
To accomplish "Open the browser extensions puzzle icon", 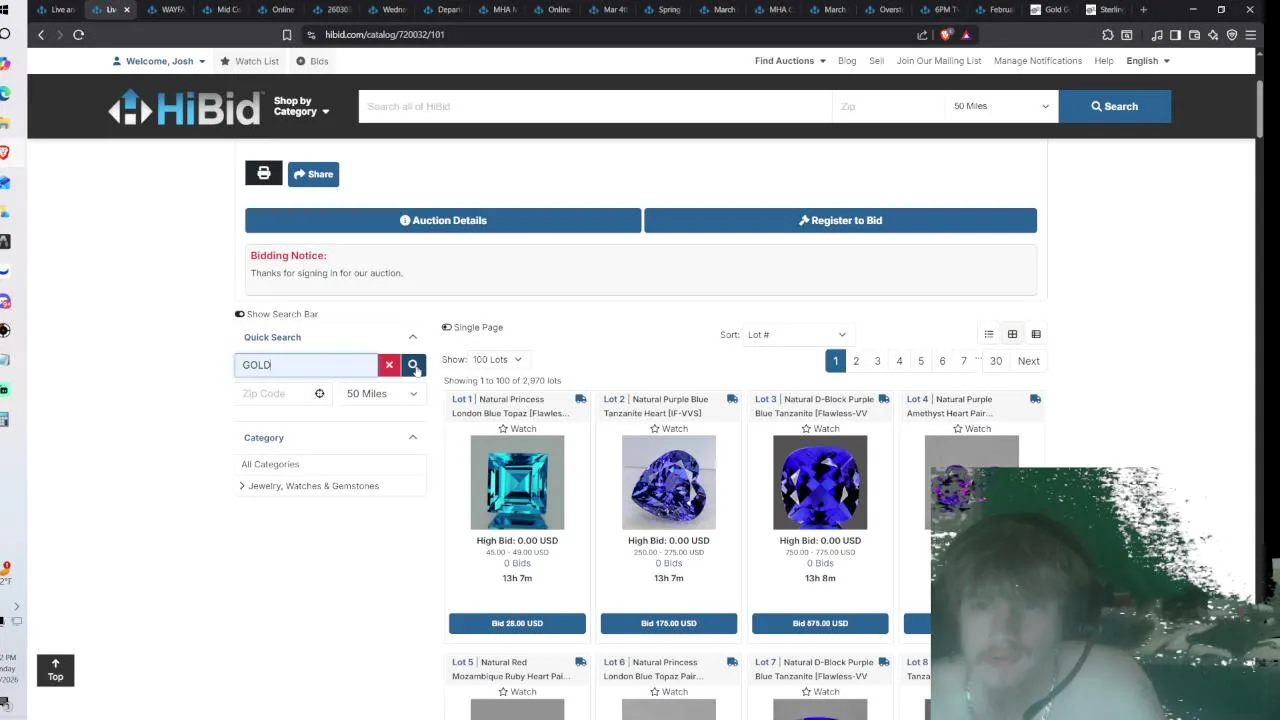I will click(x=1108, y=35).
